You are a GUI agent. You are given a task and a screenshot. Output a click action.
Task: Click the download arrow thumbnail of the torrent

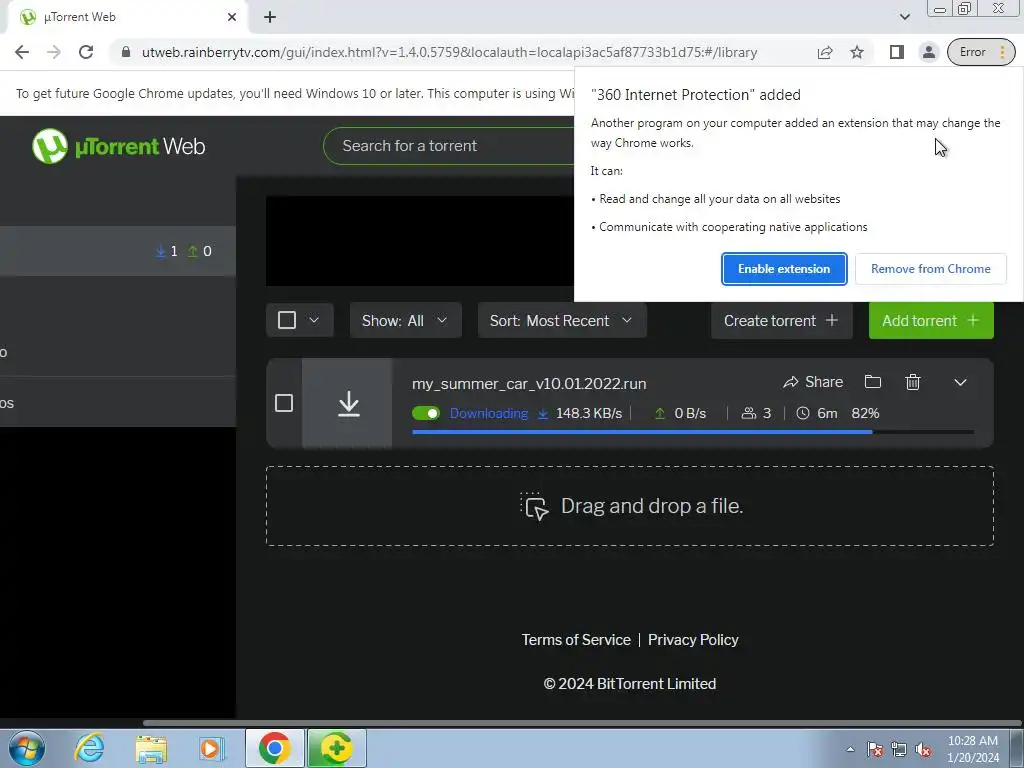click(x=348, y=403)
